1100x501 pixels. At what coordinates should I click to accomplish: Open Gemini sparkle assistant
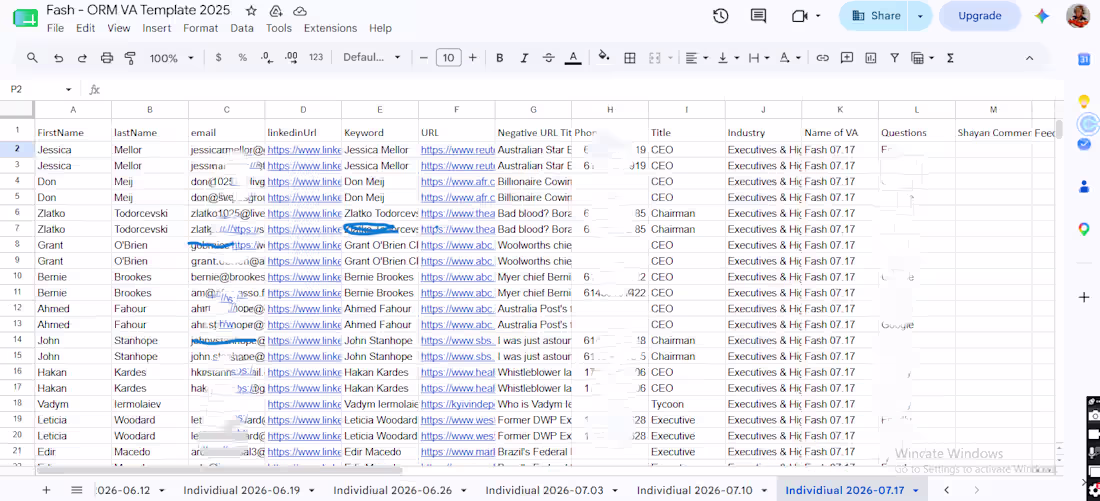1041,16
